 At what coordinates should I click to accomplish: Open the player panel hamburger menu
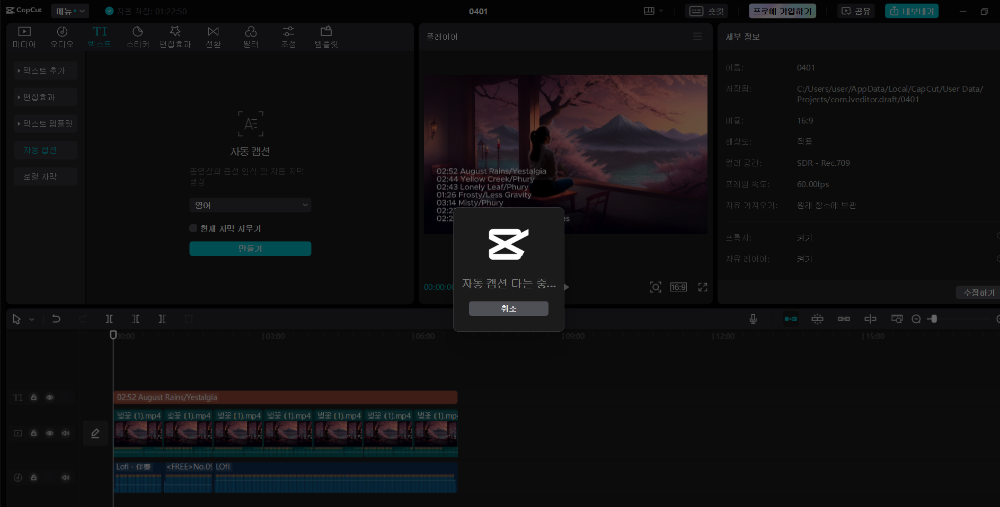point(698,37)
